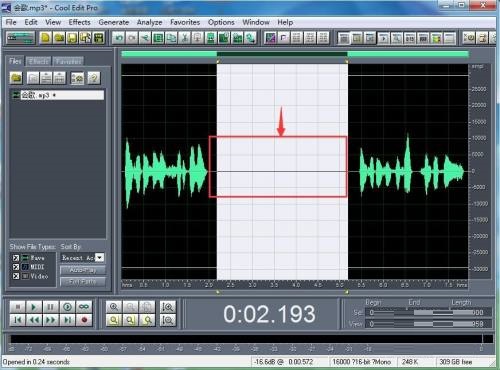Image resolution: width=500 pixels, height=370 pixels.
Task: Toggle the Wave file type checkbox
Action: (16, 258)
